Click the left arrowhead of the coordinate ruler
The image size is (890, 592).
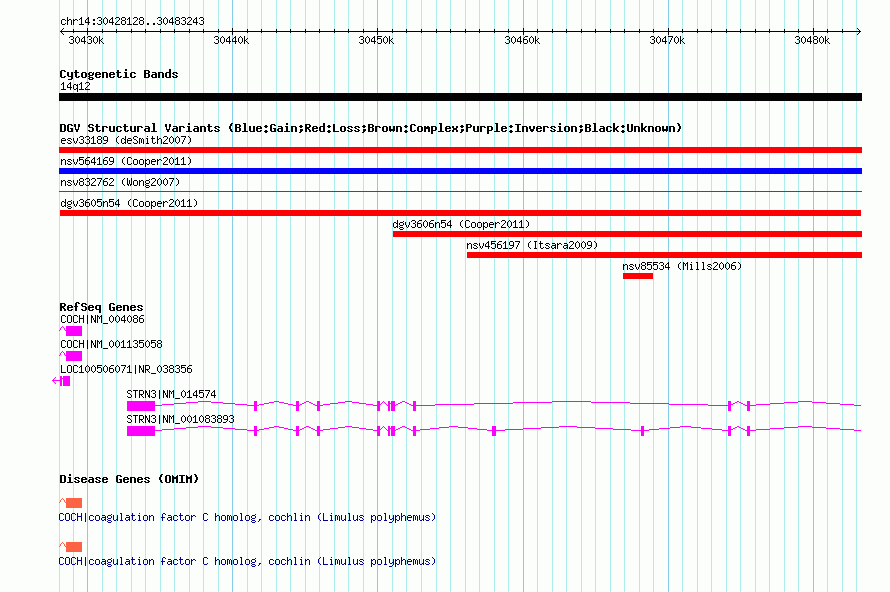tap(61, 31)
